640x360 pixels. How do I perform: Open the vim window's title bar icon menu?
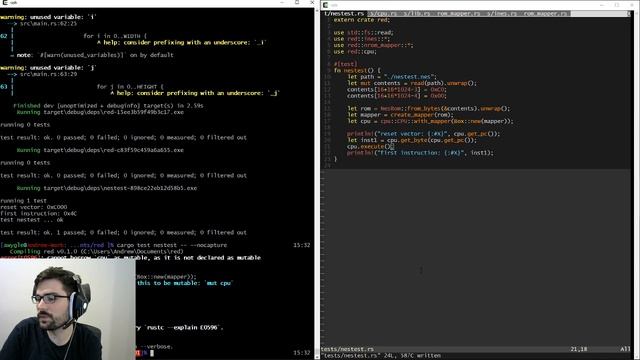pyautogui.click(x=325, y=5)
